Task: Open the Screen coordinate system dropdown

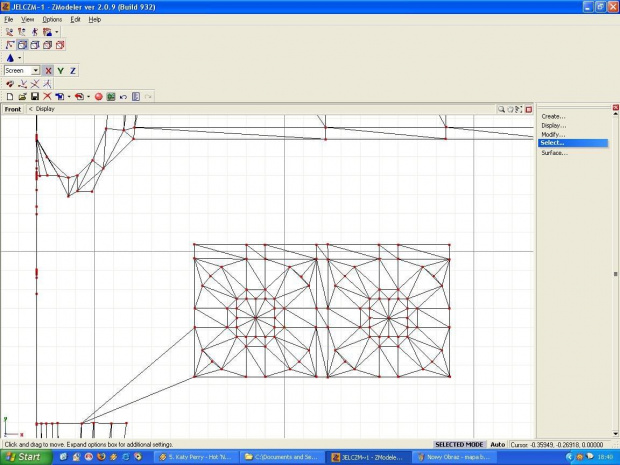Action: [x=35, y=71]
